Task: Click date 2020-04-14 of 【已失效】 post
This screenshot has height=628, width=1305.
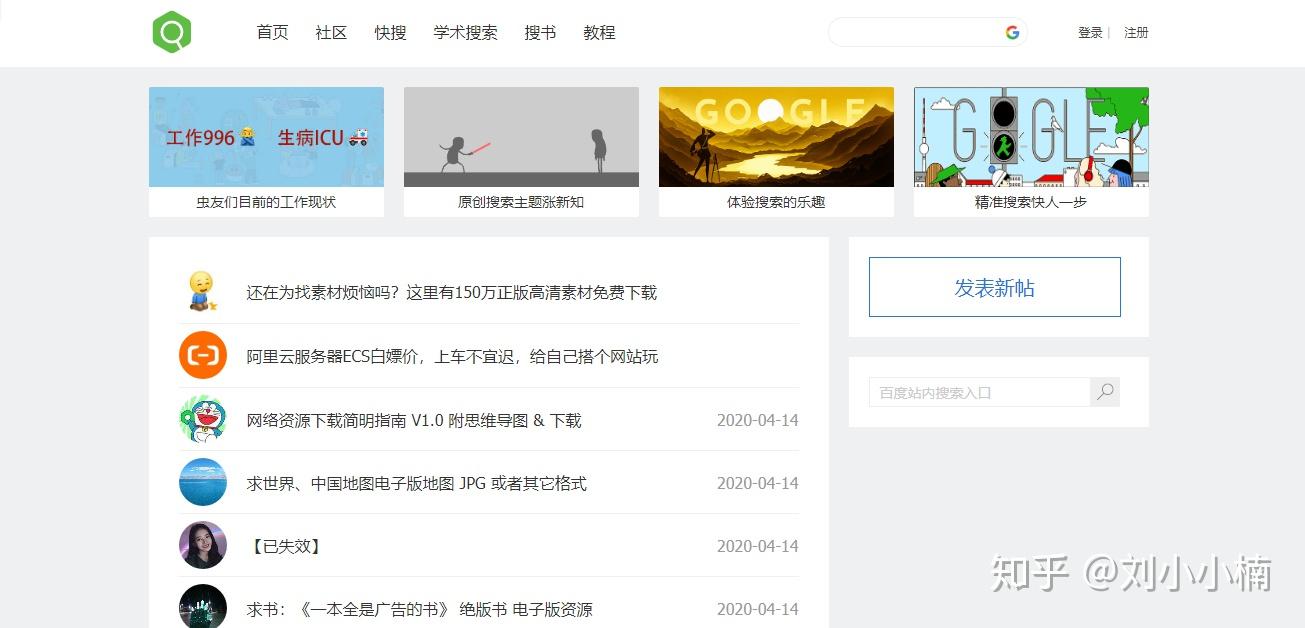Action: (758, 547)
